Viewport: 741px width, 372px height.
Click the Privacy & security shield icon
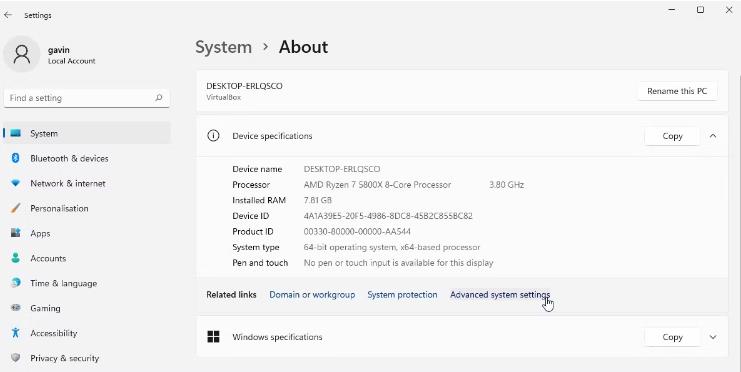(x=16, y=358)
